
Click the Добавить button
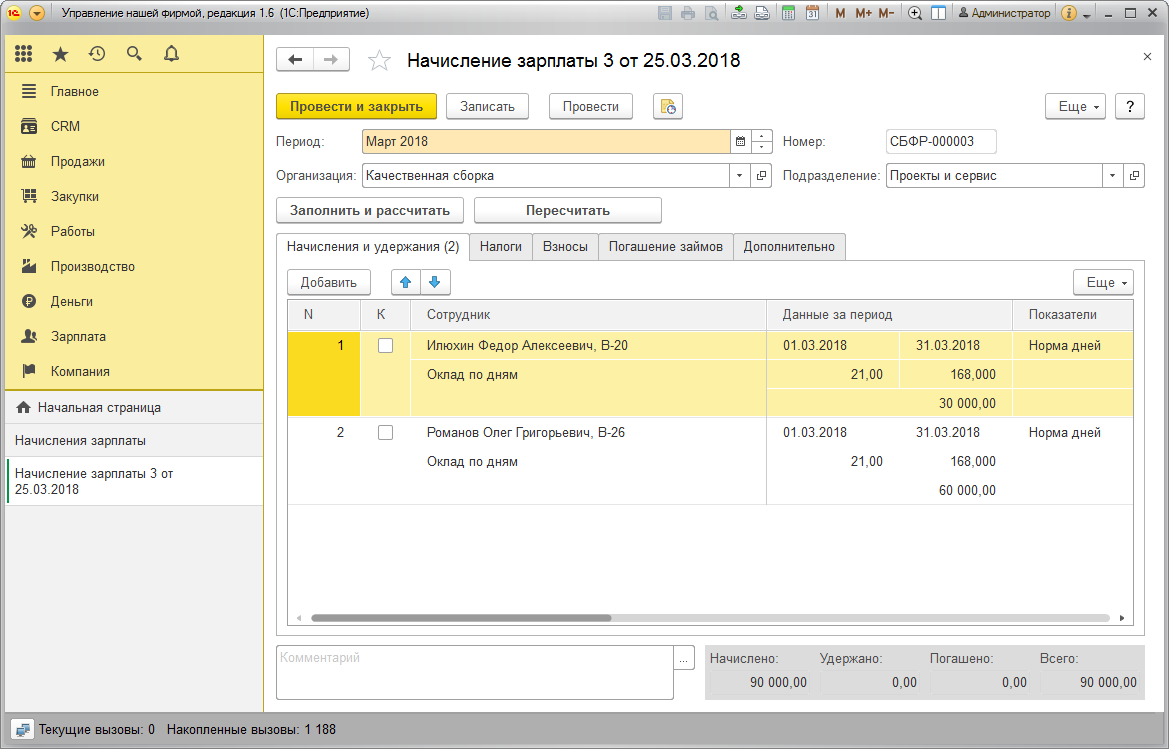[329, 282]
